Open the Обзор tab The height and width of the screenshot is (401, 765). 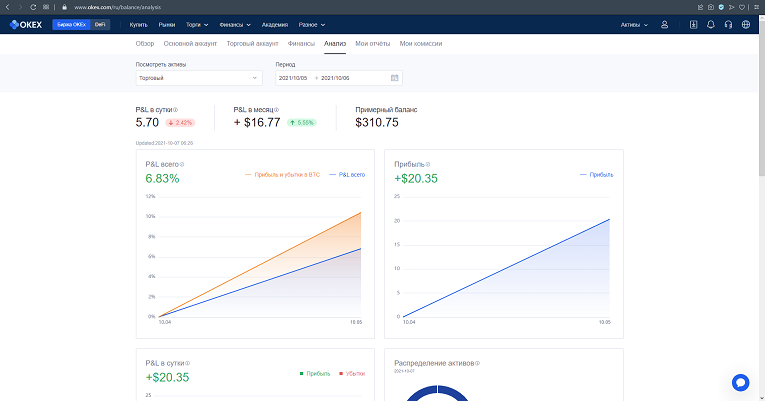tap(145, 43)
